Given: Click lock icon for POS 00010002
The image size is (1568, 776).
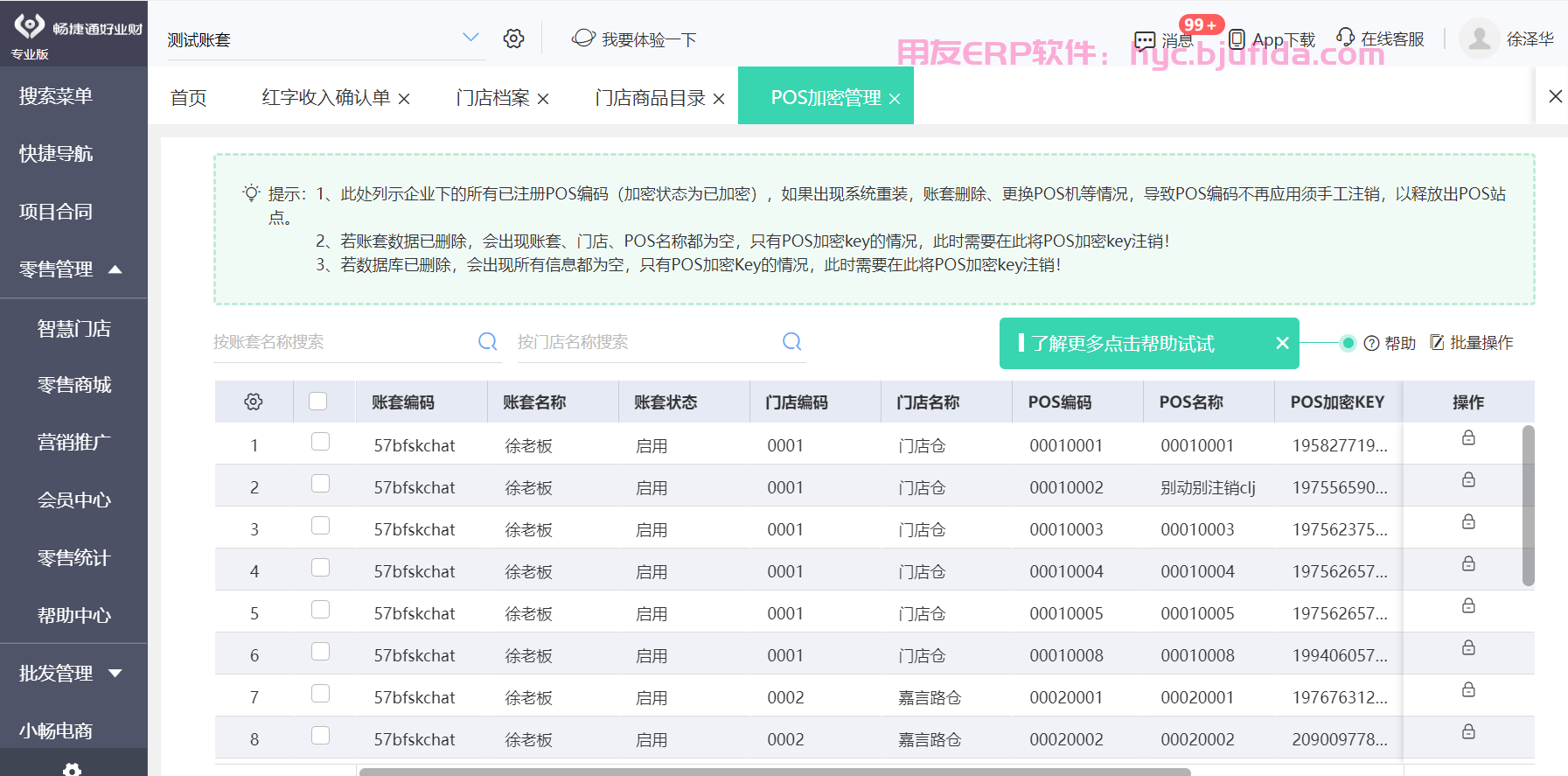Looking at the screenshot, I should pos(1468,479).
